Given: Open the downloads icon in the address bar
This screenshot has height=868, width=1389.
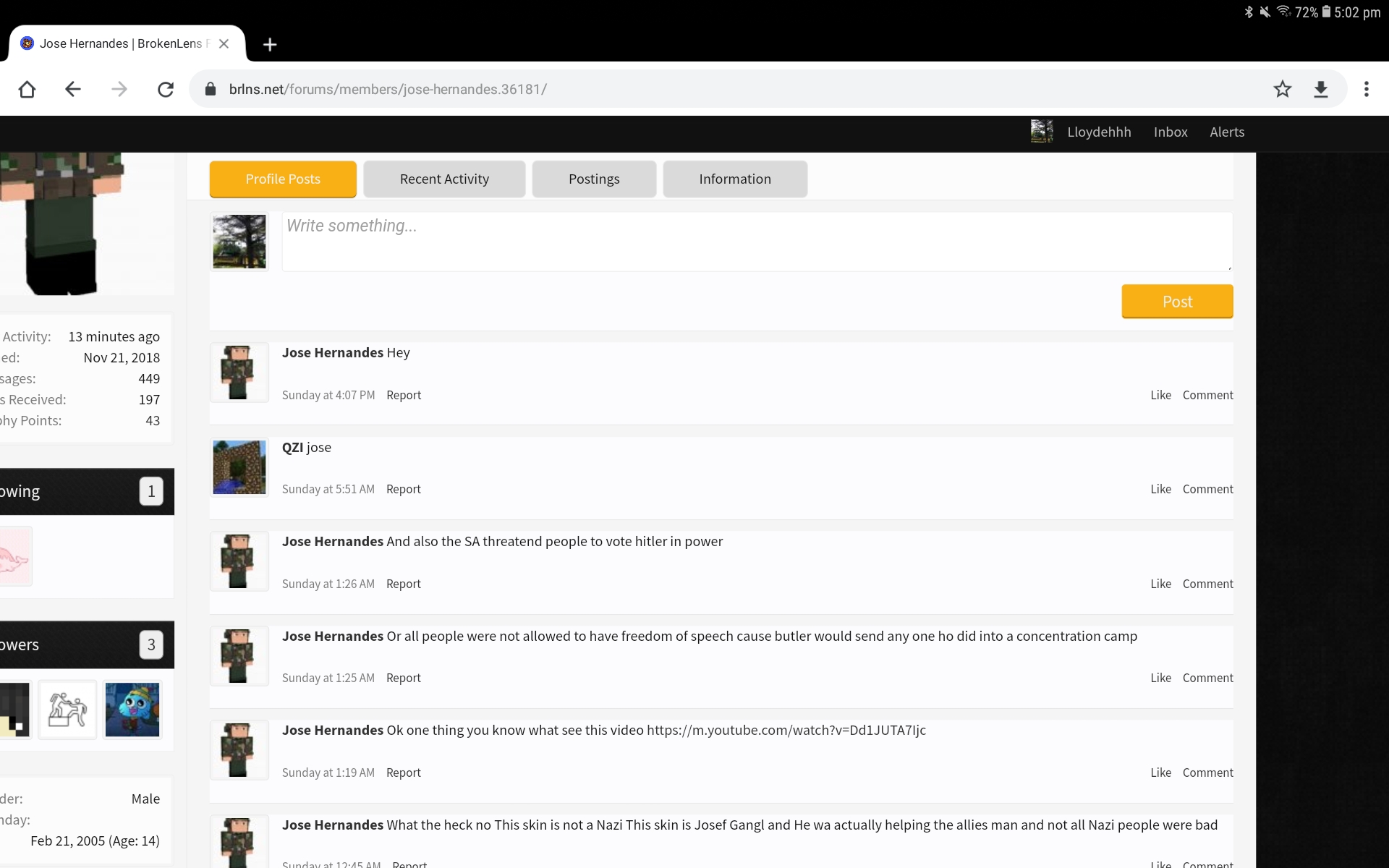Looking at the screenshot, I should click(1321, 89).
